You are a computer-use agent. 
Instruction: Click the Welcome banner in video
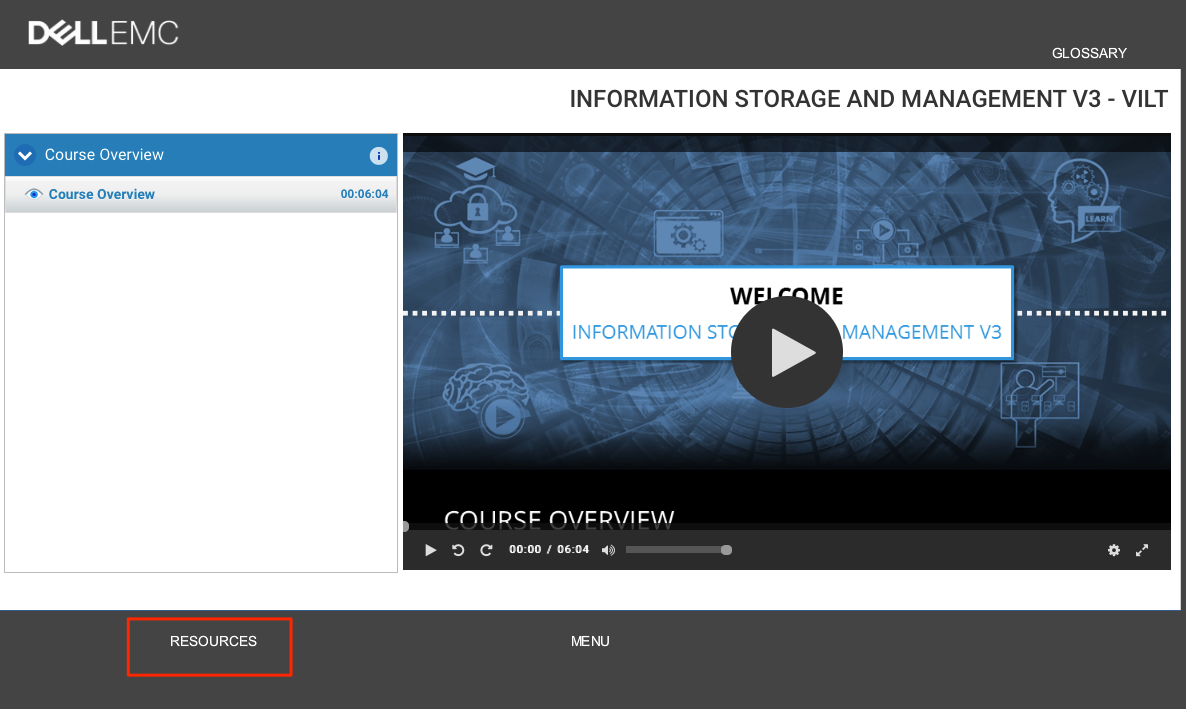click(x=787, y=313)
